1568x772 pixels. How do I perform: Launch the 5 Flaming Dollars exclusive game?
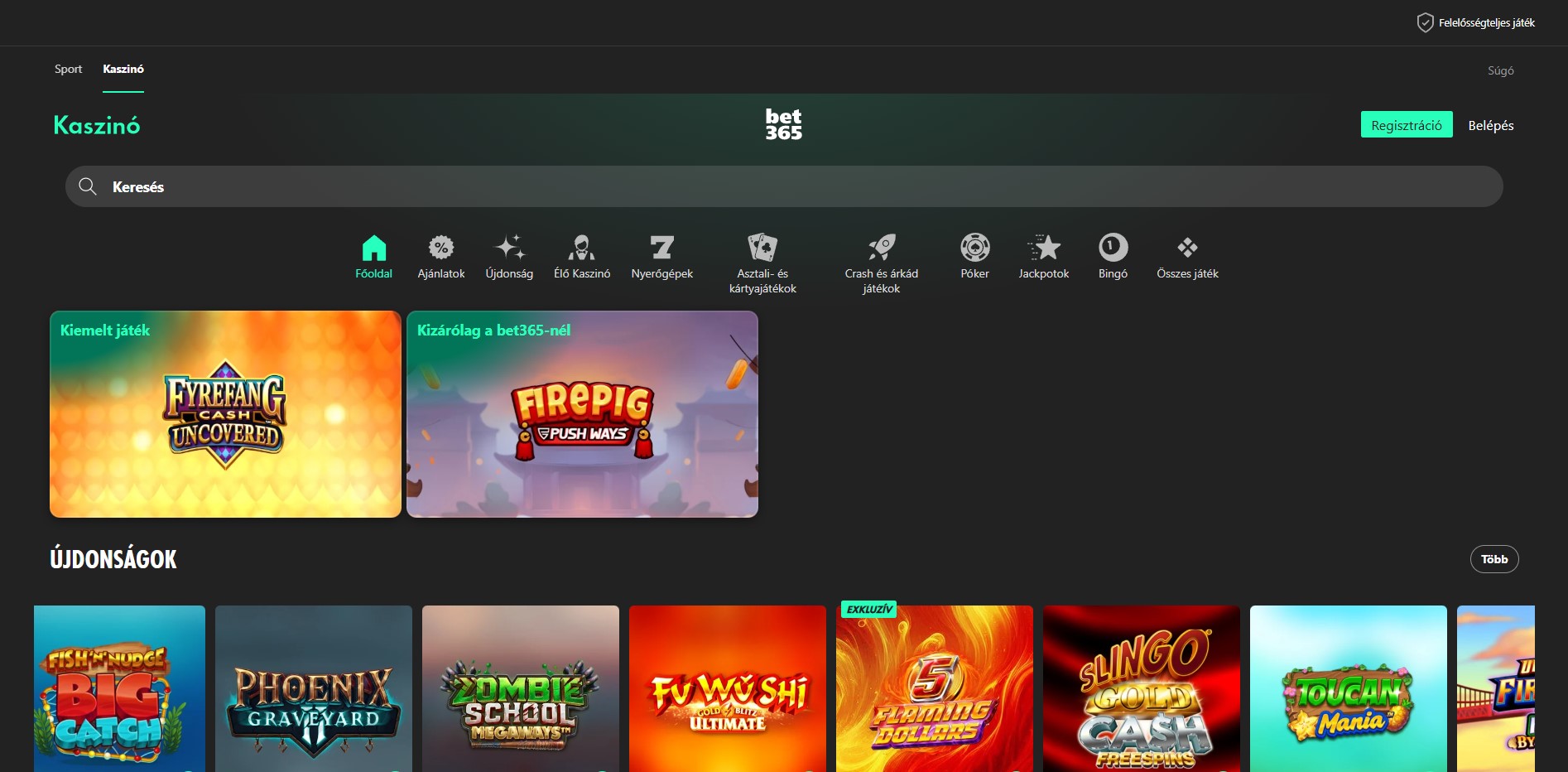tap(935, 689)
